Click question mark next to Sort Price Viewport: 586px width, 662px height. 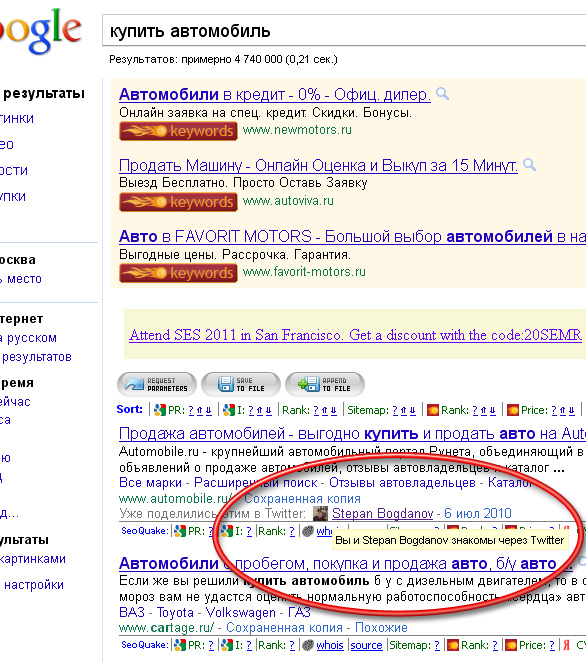click(554, 410)
